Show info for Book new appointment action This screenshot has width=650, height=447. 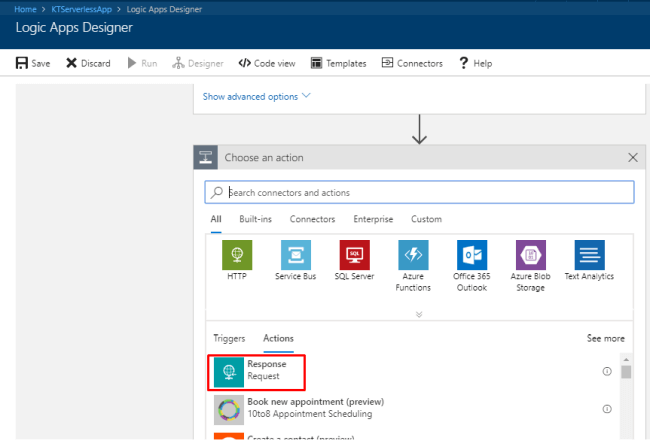607,409
